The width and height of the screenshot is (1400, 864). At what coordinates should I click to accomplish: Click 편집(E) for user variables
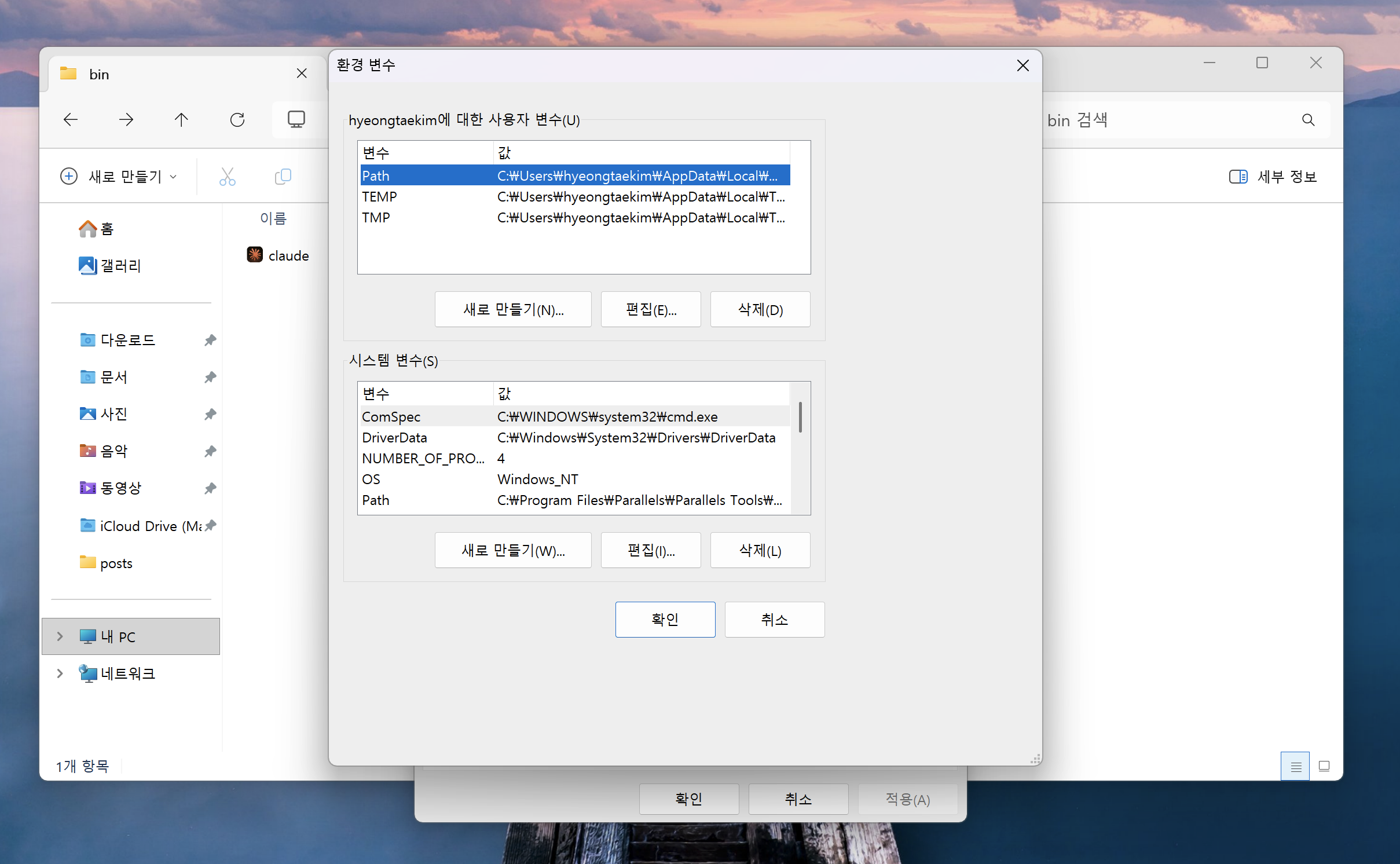pyautogui.click(x=651, y=309)
